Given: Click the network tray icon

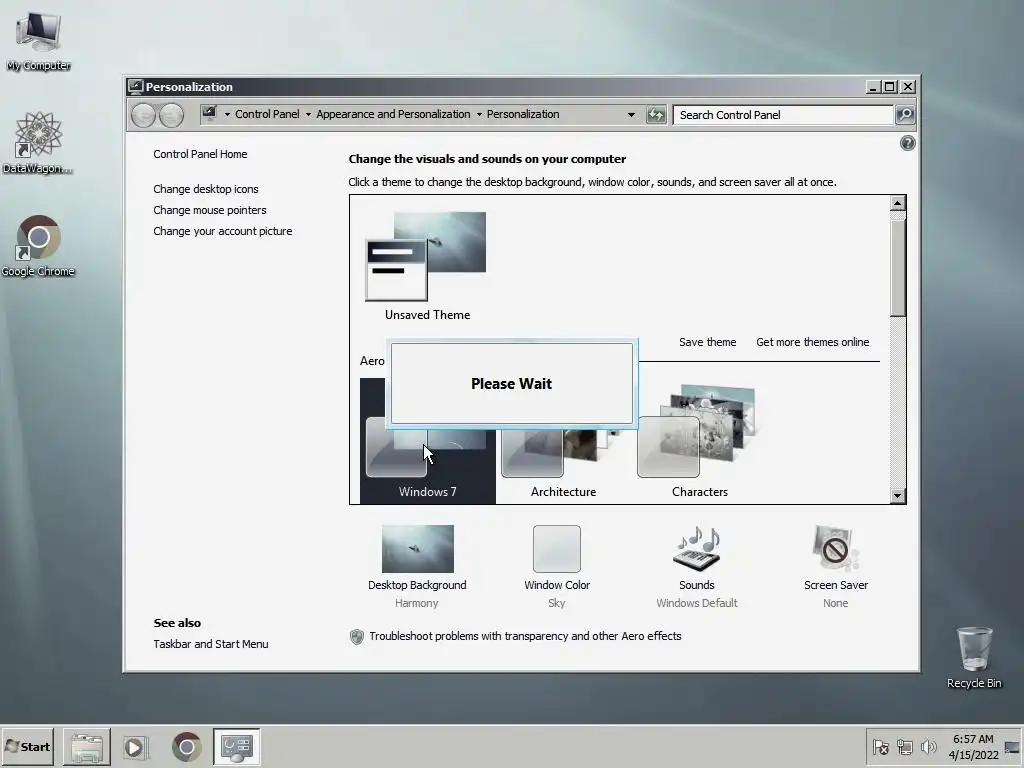Looking at the screenshot, I should coord(904,747).
